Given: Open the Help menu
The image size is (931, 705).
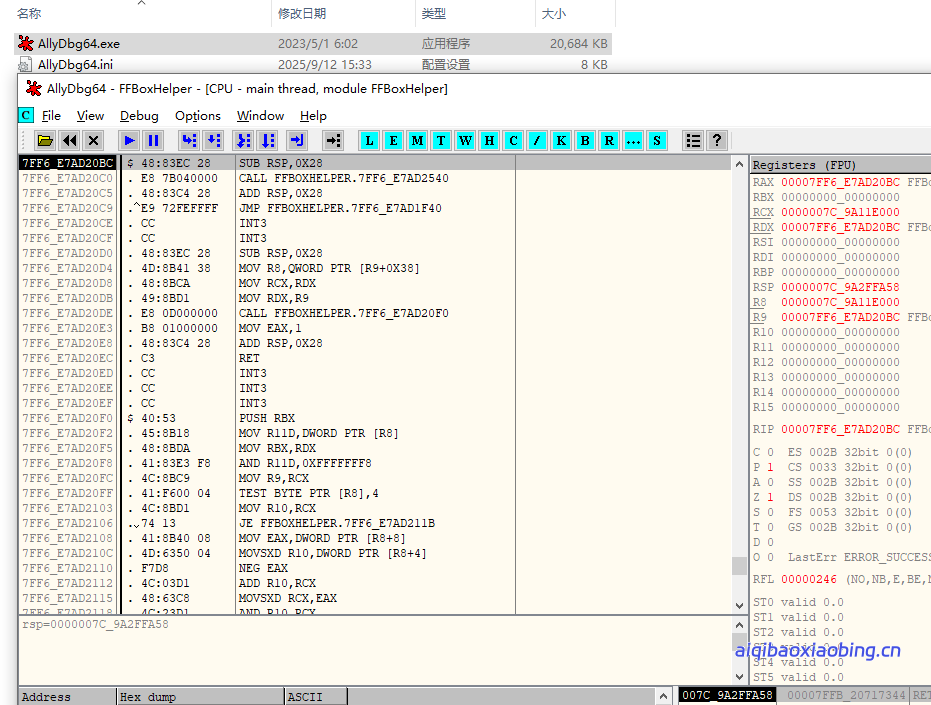Looking at the screenshot, I should (x=313, y=116).
